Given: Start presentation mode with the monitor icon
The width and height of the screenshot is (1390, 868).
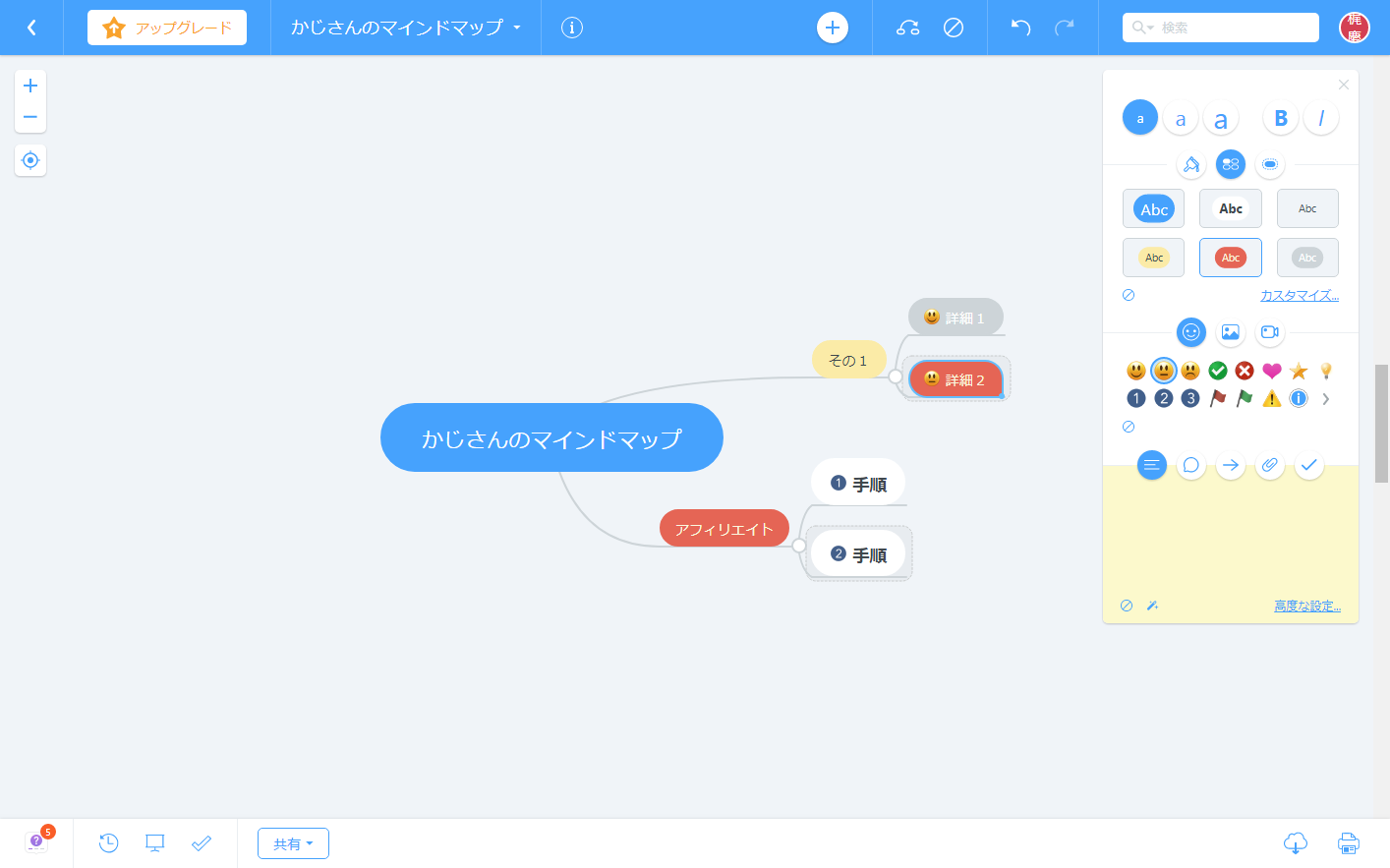Looking at the screenshot, I should coord(154,842).
